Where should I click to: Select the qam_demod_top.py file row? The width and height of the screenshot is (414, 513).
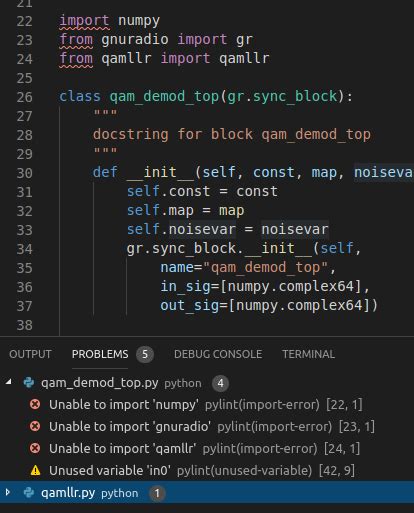tap(207, 382)
